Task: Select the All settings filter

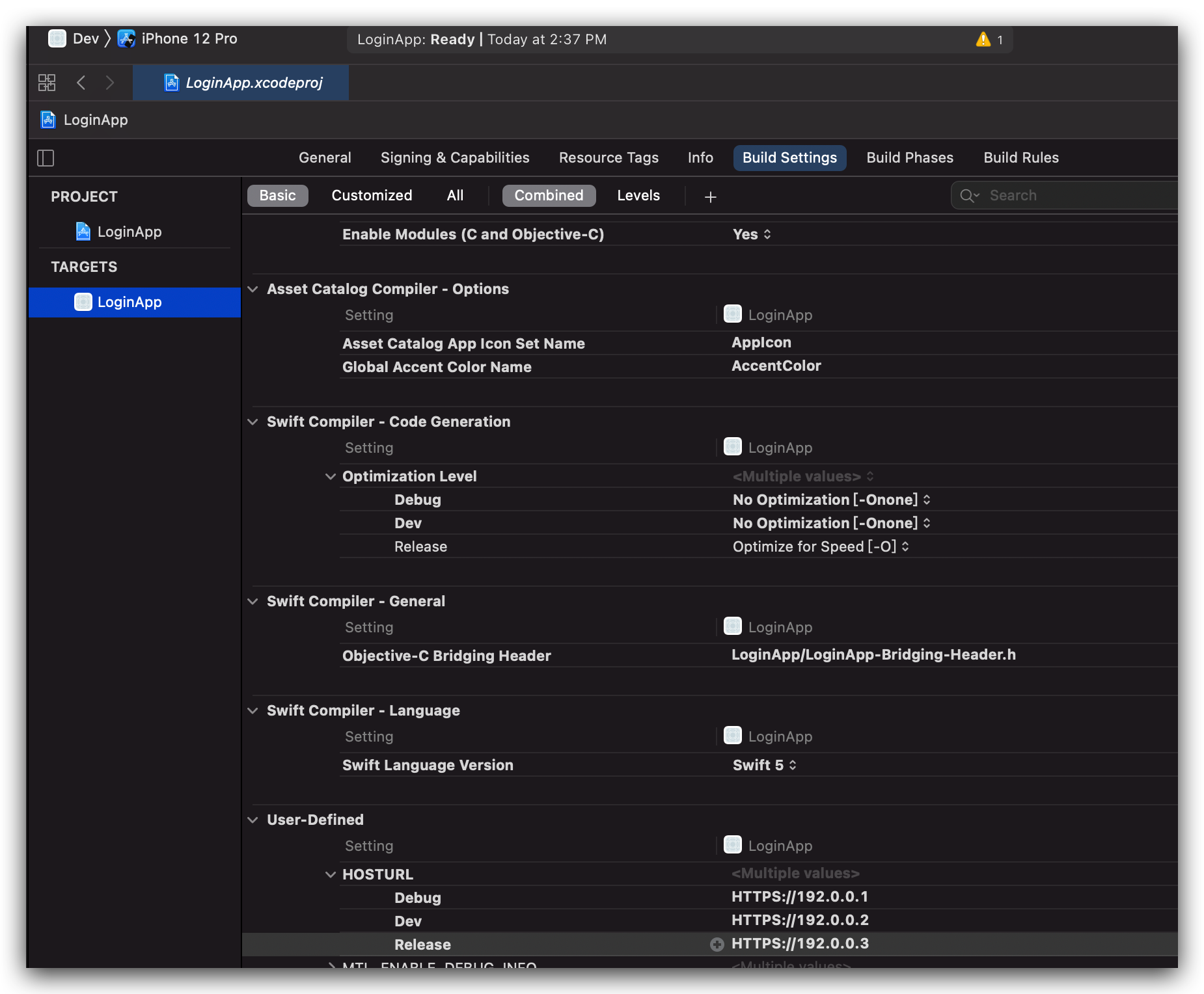Action: pos(455,196)
